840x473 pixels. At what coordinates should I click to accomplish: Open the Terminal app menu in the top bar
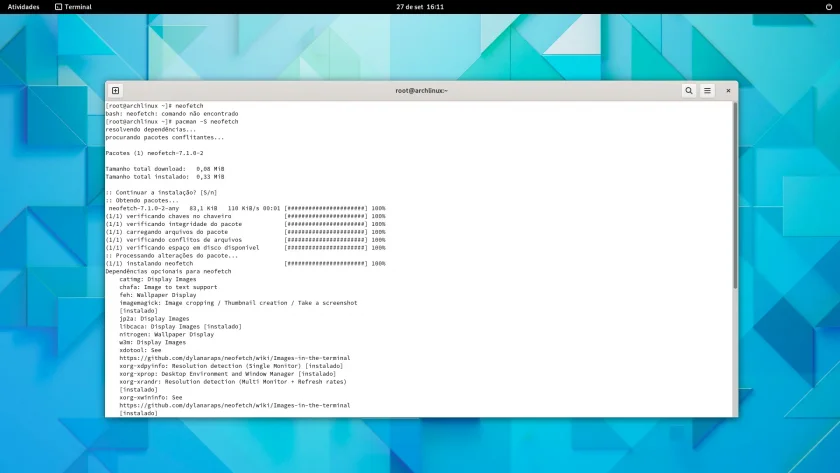point(73,7)
